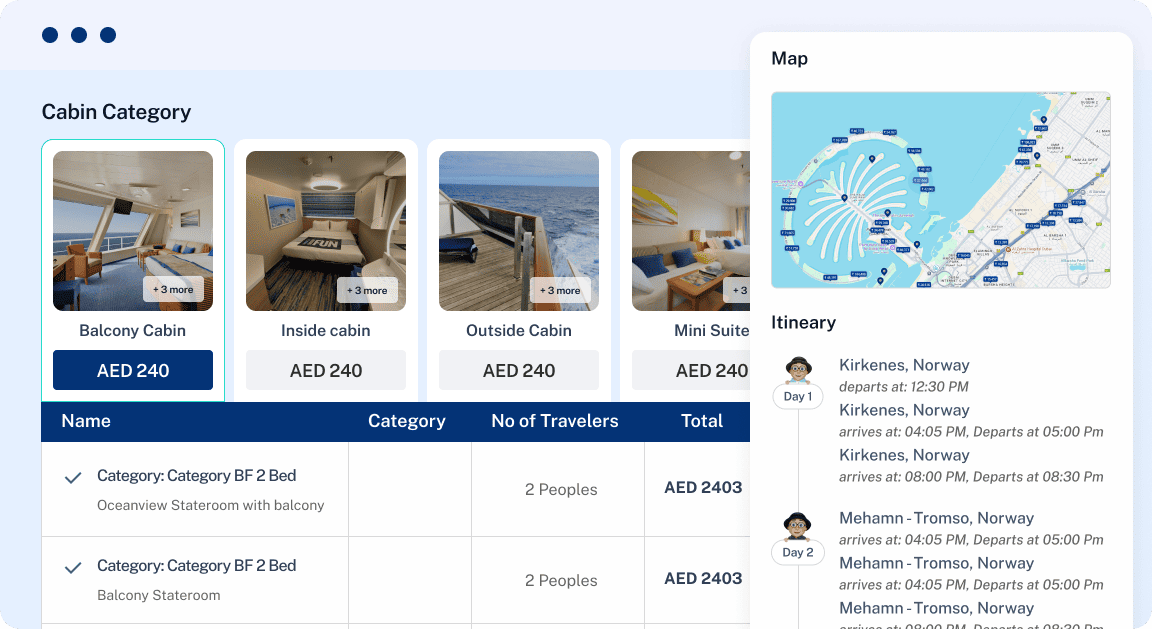Click AED 240 button under Inside cabin
Viewport: 1152px width, 629px height.
(326, 370)
